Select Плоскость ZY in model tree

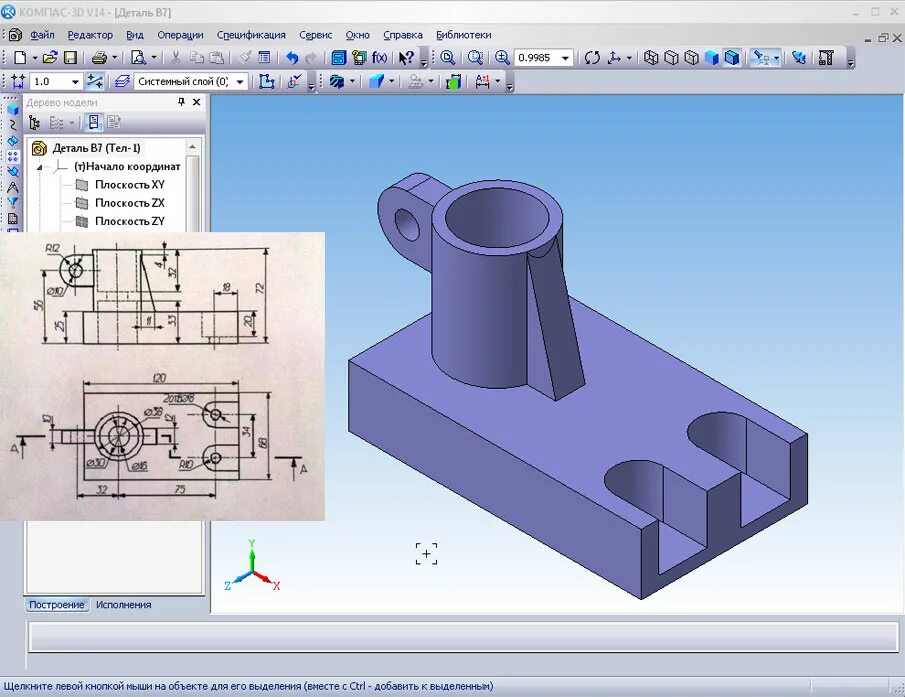129,221
